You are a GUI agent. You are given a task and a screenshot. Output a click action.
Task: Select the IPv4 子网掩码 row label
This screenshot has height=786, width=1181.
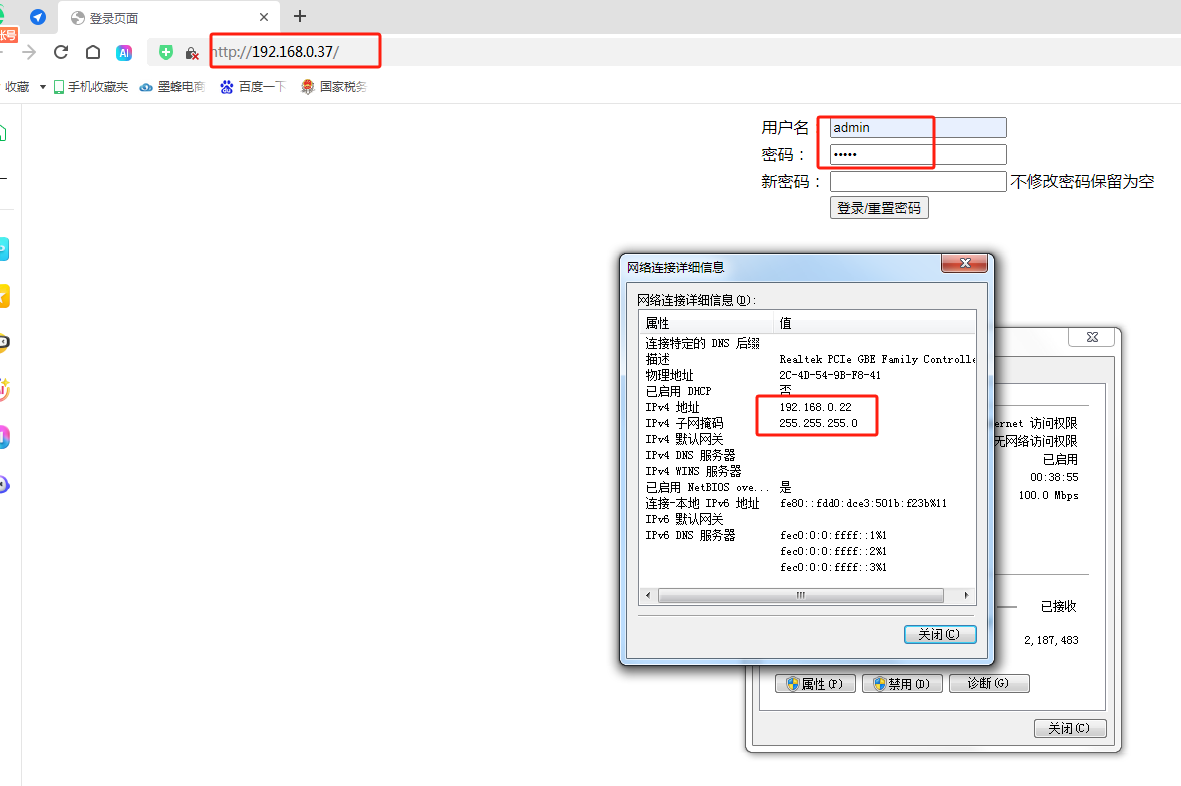[685, 423]
